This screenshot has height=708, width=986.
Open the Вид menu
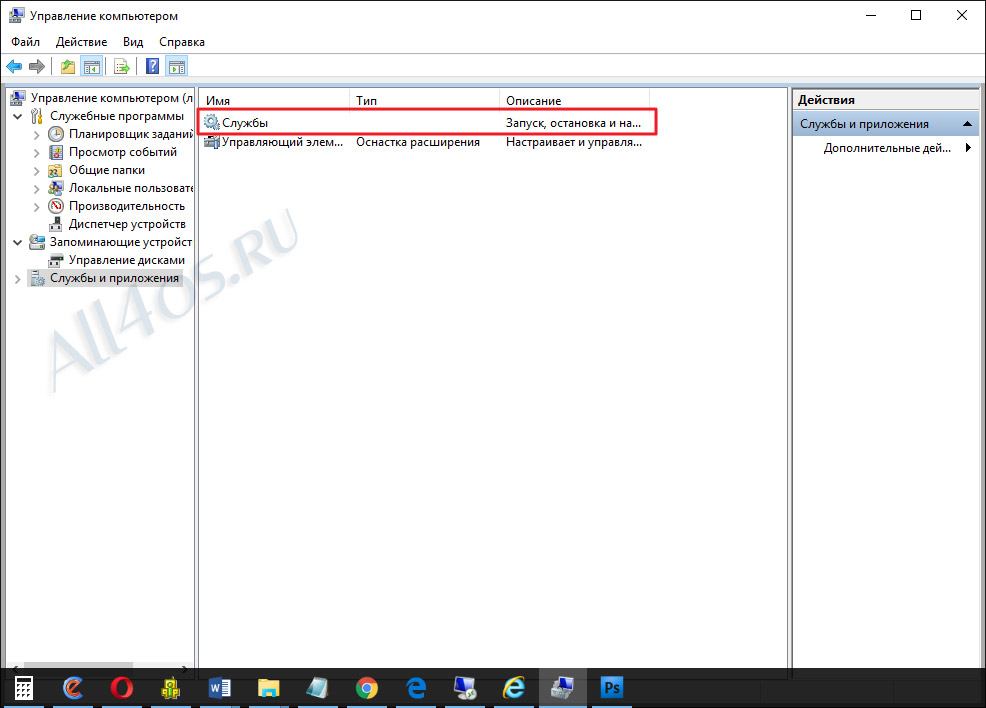point(133,42)
